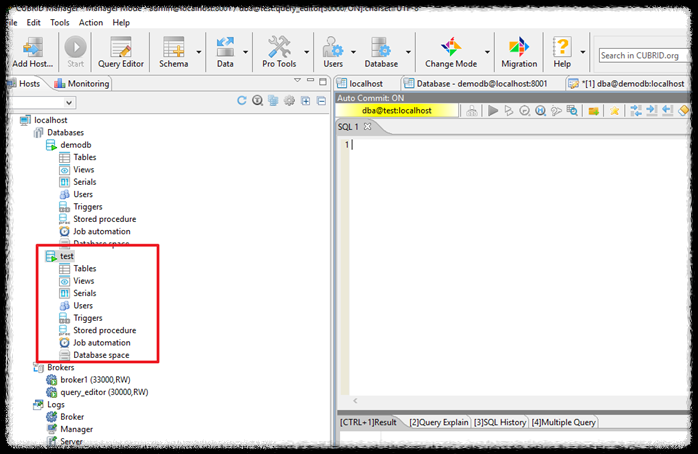This screenshot has height=454, width=698.
Task: Click the Database toolbar icon
Action: pos(381,52)
